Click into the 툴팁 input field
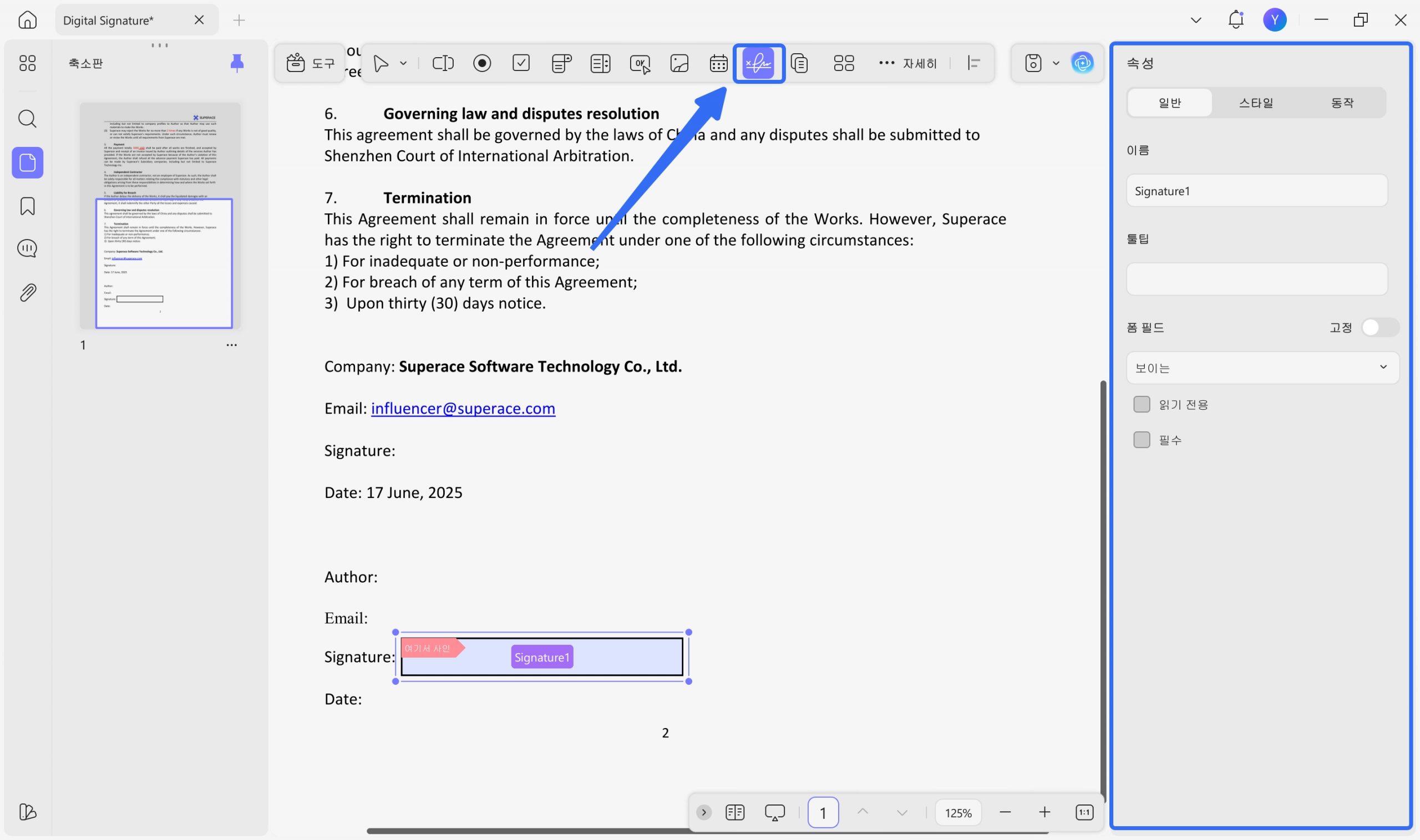The image size is (1420, 840). [1256, 279]
